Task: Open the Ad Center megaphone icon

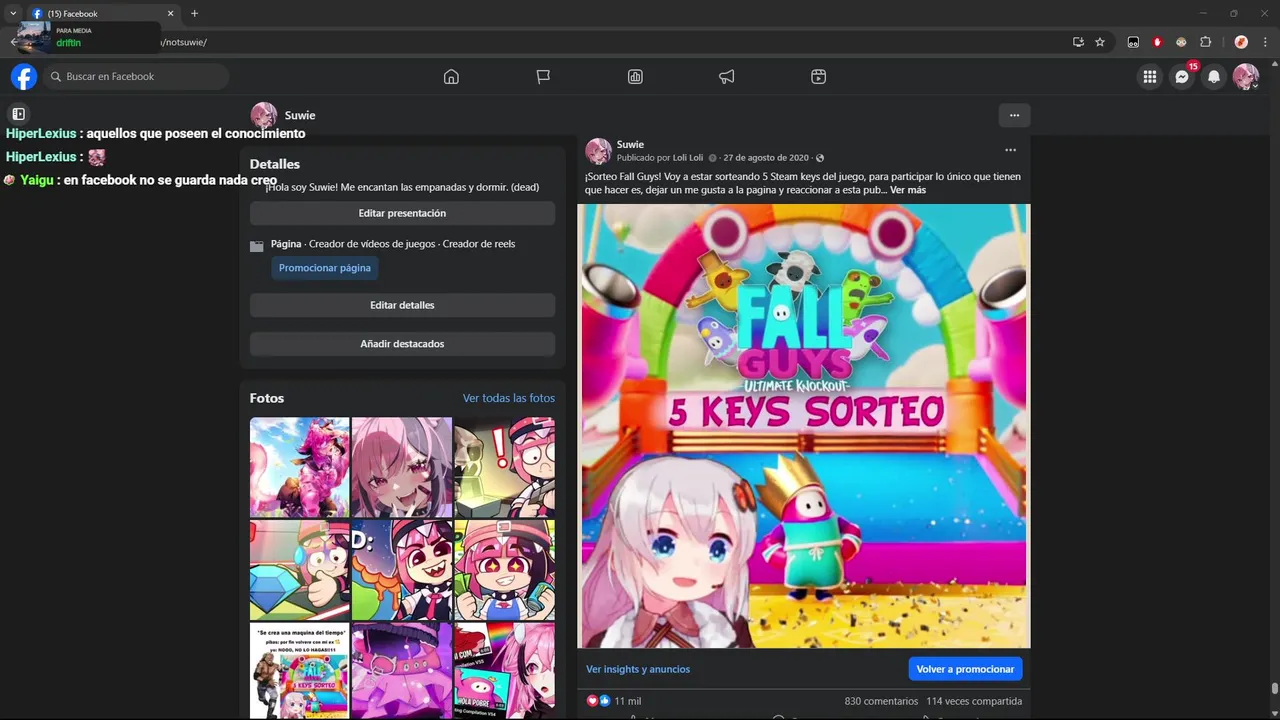Action: (727, 77)
